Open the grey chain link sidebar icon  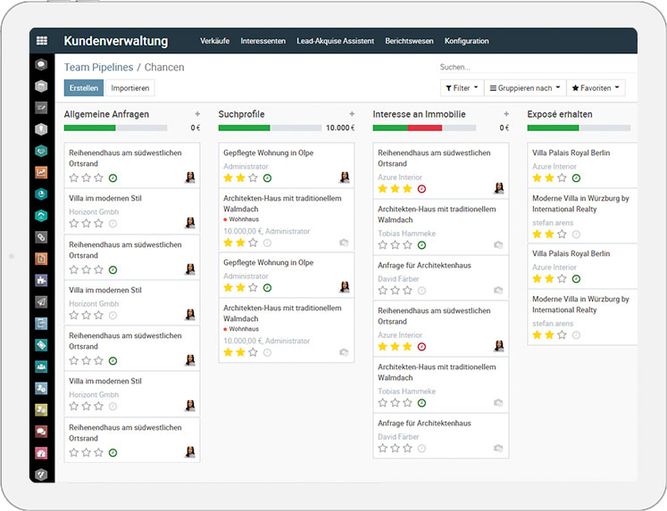point(41,237)
